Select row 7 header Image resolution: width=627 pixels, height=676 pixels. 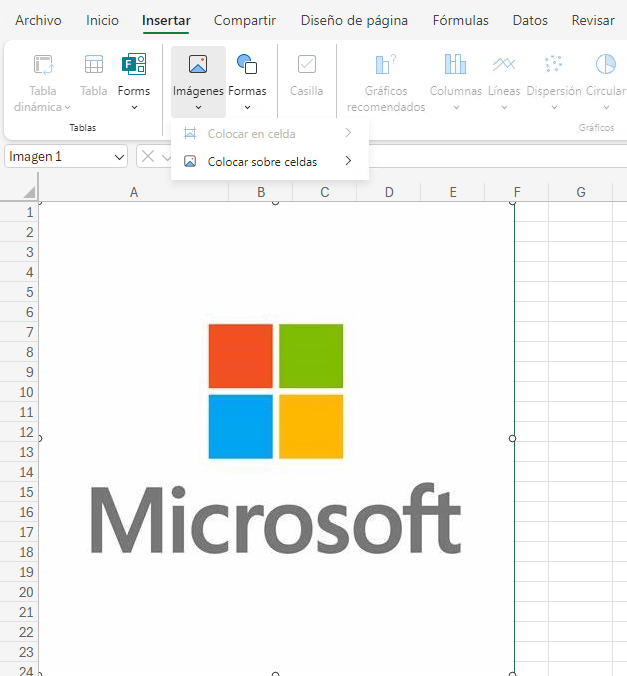(x=19, y=332)
